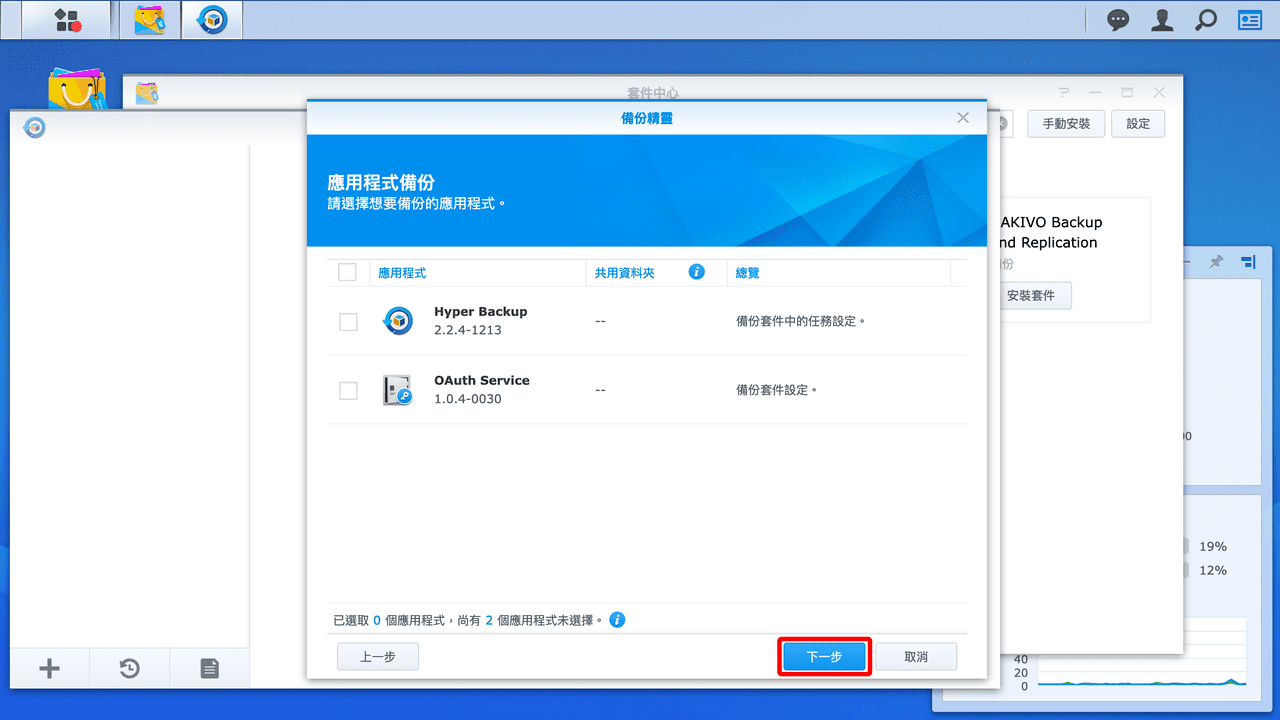The height and width of the screenshot is (720, 1280).
Task: Open the search magnifier in the taskbar
Action: click(1205, 19)
